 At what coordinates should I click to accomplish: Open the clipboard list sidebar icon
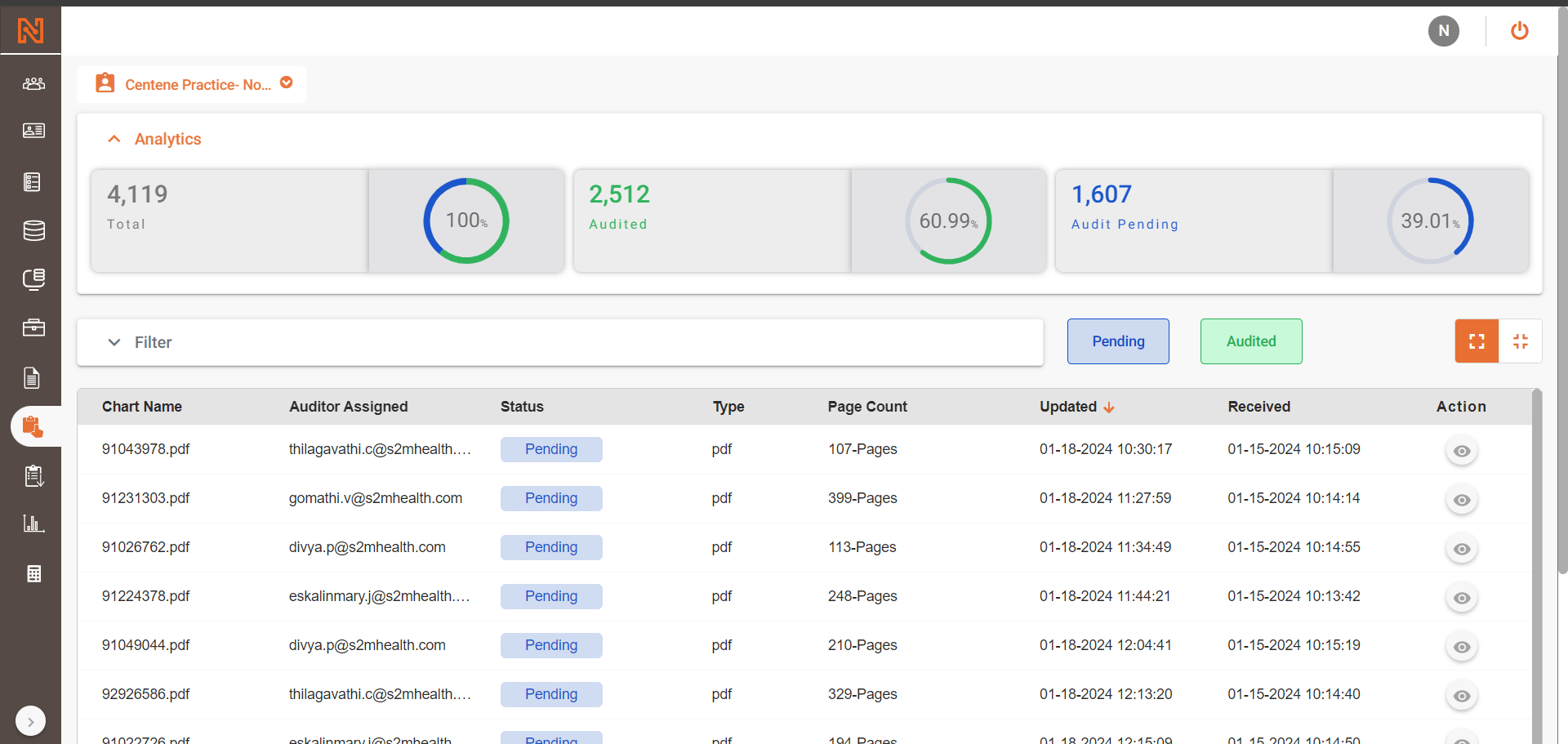tap(33, 475)
